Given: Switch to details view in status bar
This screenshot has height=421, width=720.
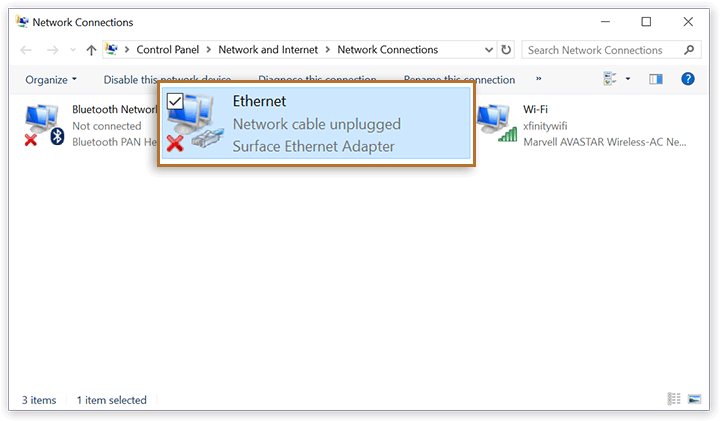Looking at the screenshot, I should point(674,399).
